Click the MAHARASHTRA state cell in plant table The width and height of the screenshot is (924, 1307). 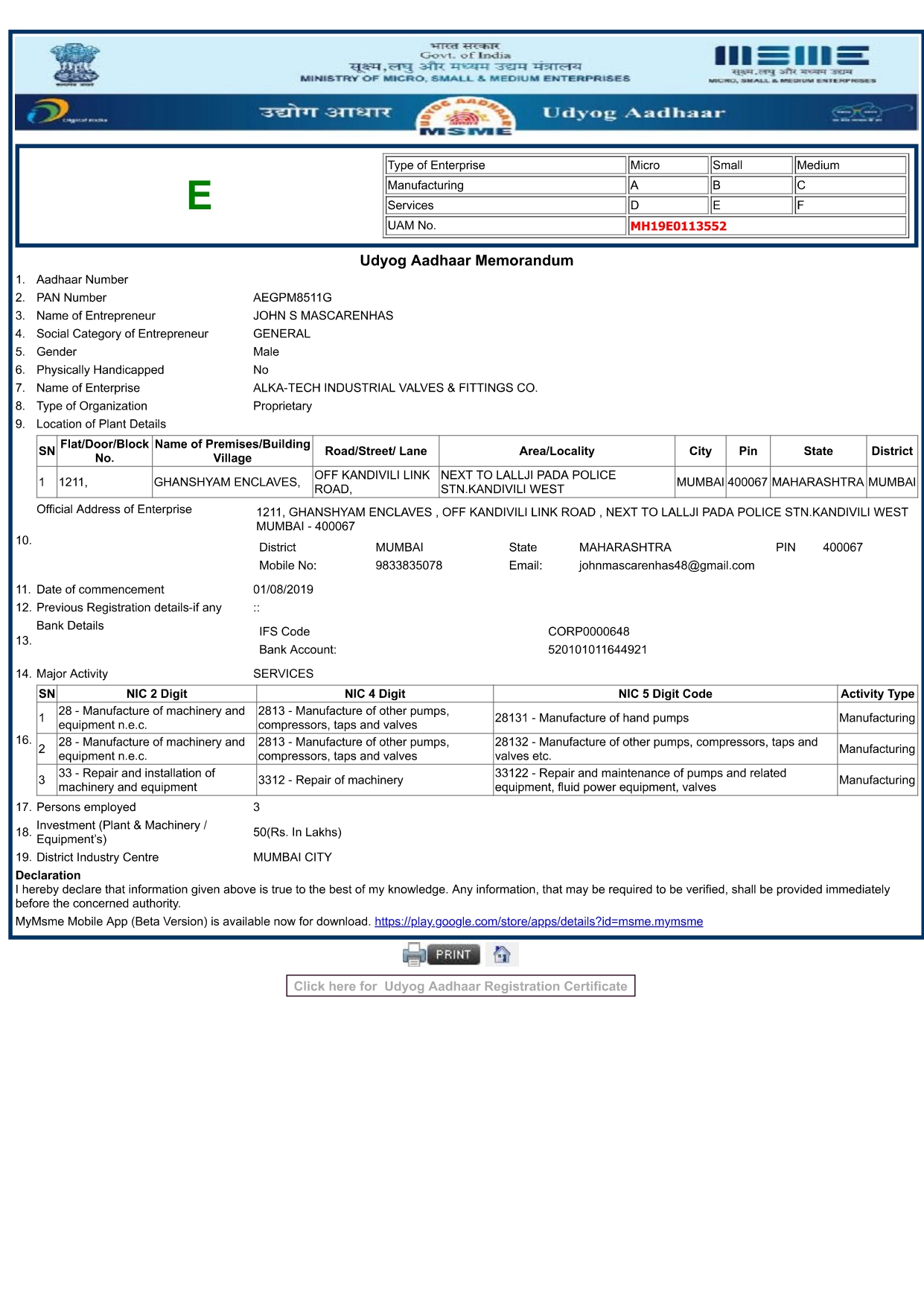tap(818, 482)
